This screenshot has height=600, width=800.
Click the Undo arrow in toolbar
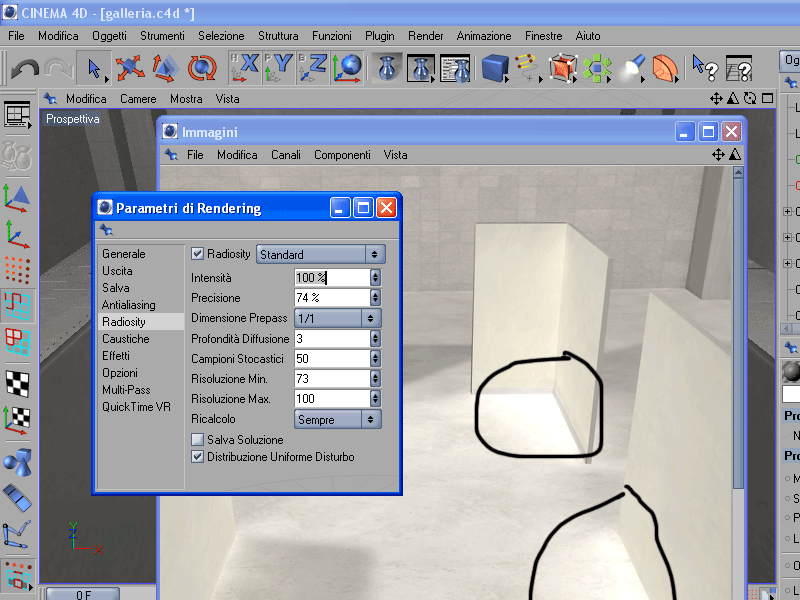24,69
